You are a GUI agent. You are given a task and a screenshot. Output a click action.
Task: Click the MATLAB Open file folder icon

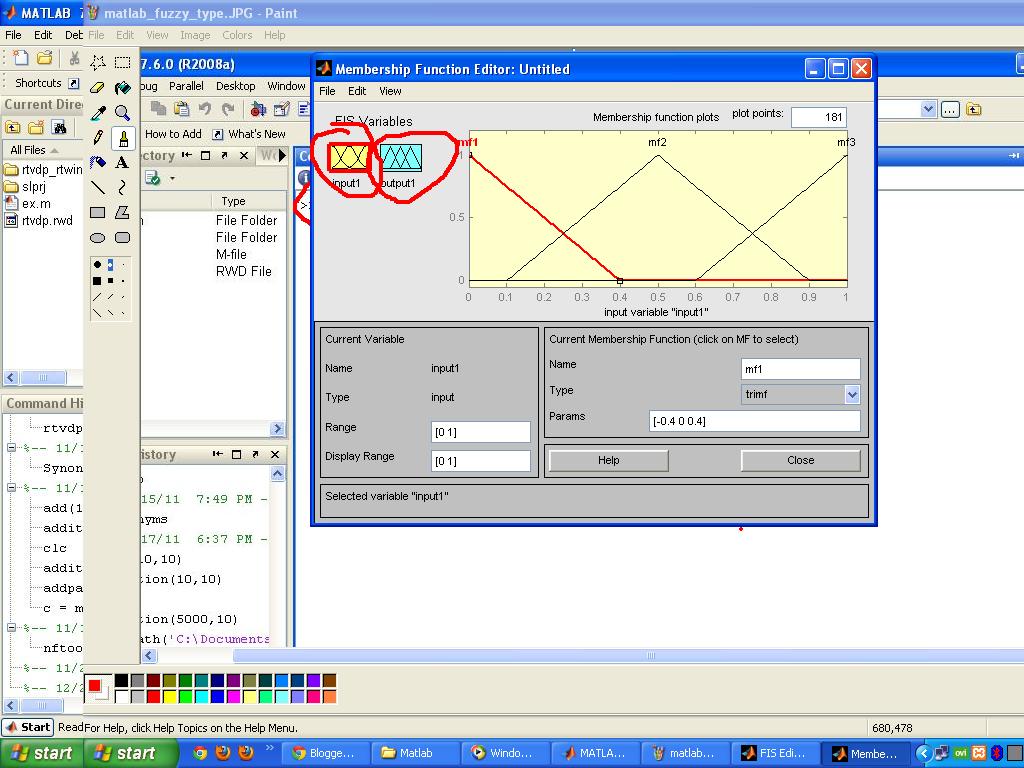pyautogui.click(x=44, y=58)
